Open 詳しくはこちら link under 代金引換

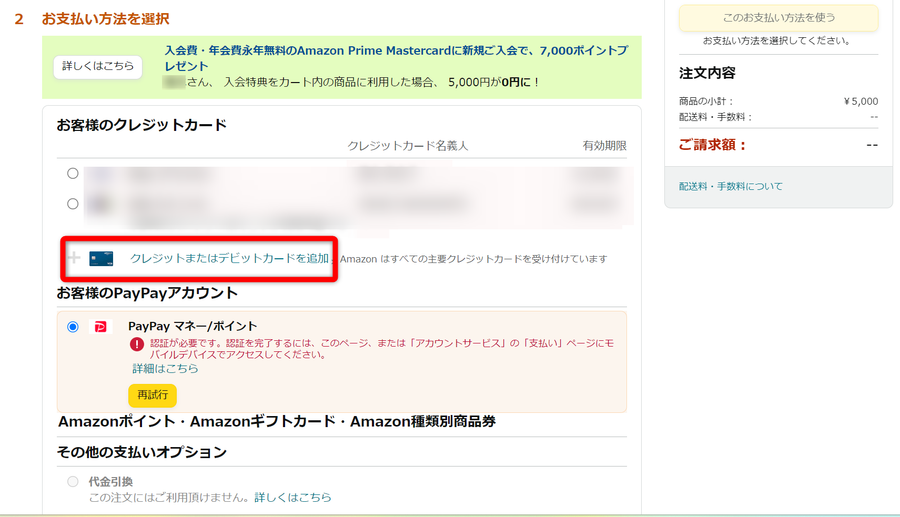tap(293, 497)
